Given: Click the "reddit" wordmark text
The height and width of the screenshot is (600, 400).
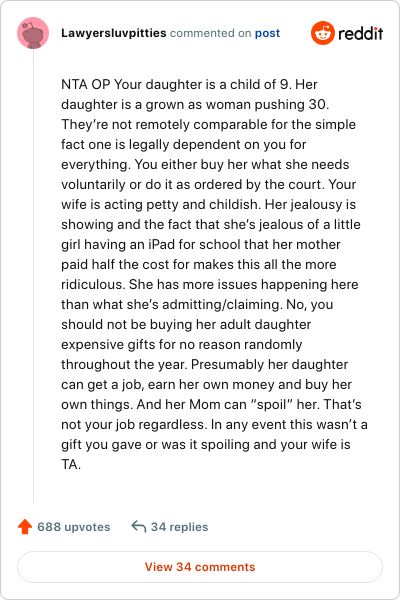Looking at the screenshot, I should 361,34.
